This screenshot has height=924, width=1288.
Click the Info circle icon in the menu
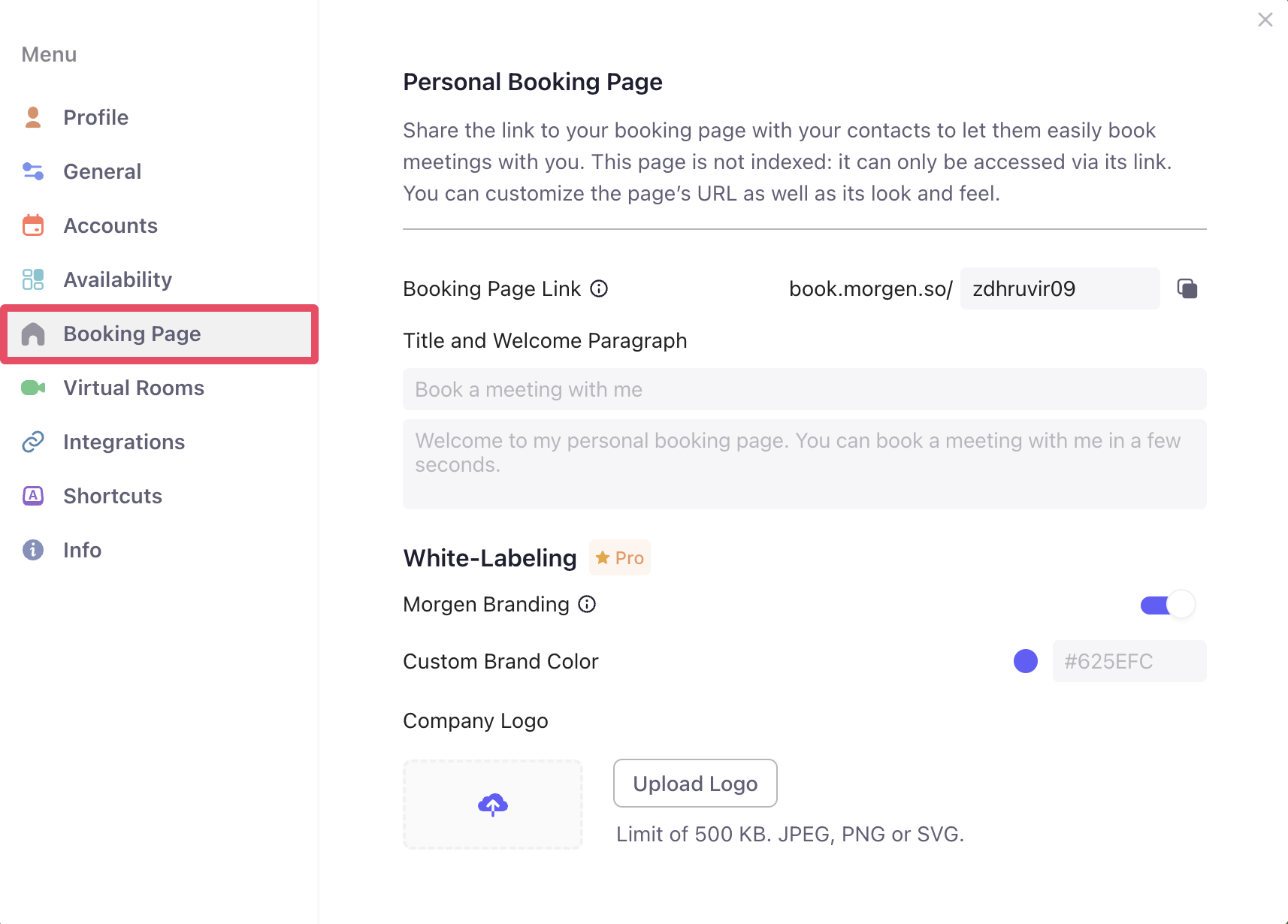point(33,550)
